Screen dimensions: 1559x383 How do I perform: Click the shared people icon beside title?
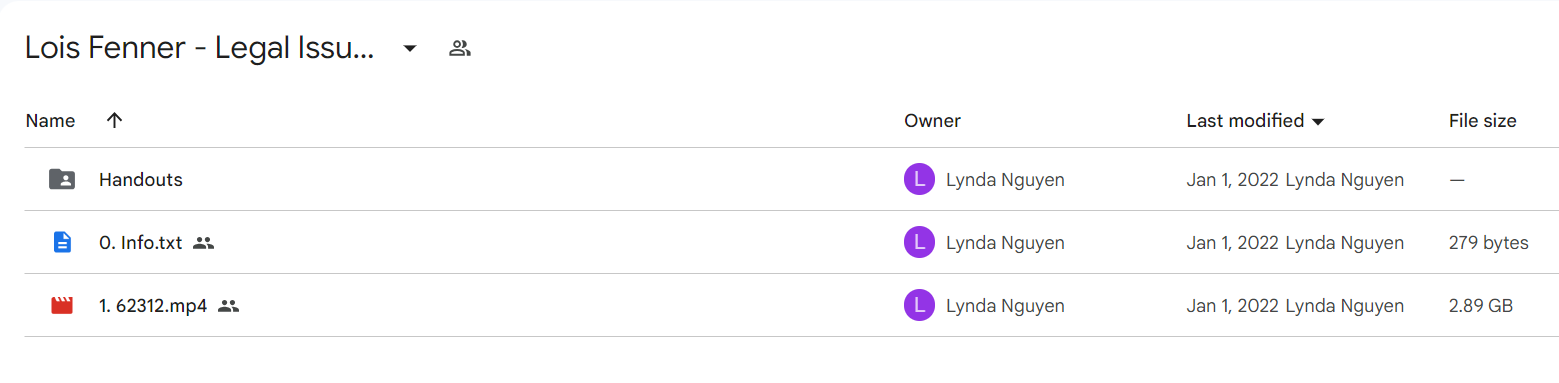[x=460, y=48]
